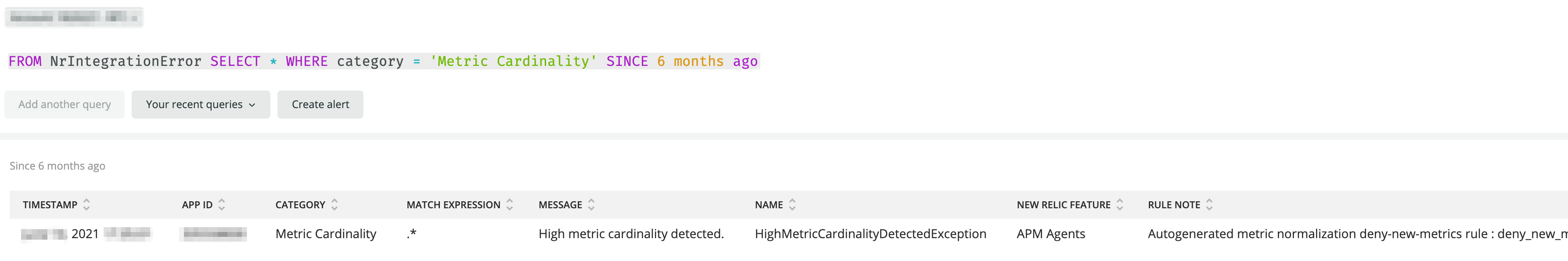The image size is (1568, 261).
Task: Sort by NEW RELIC FEATURE sort arrows
Action: tap(1119, 205)
